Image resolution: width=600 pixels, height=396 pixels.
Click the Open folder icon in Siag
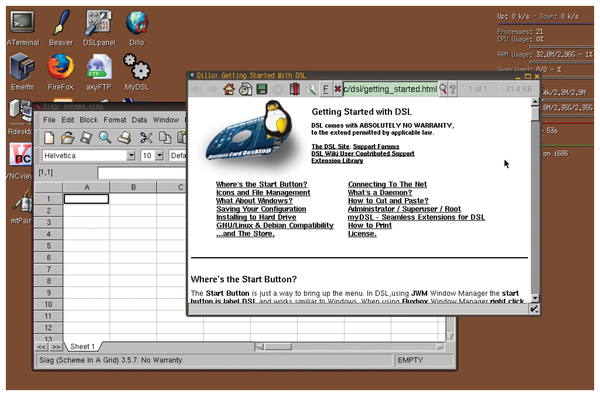67,138
